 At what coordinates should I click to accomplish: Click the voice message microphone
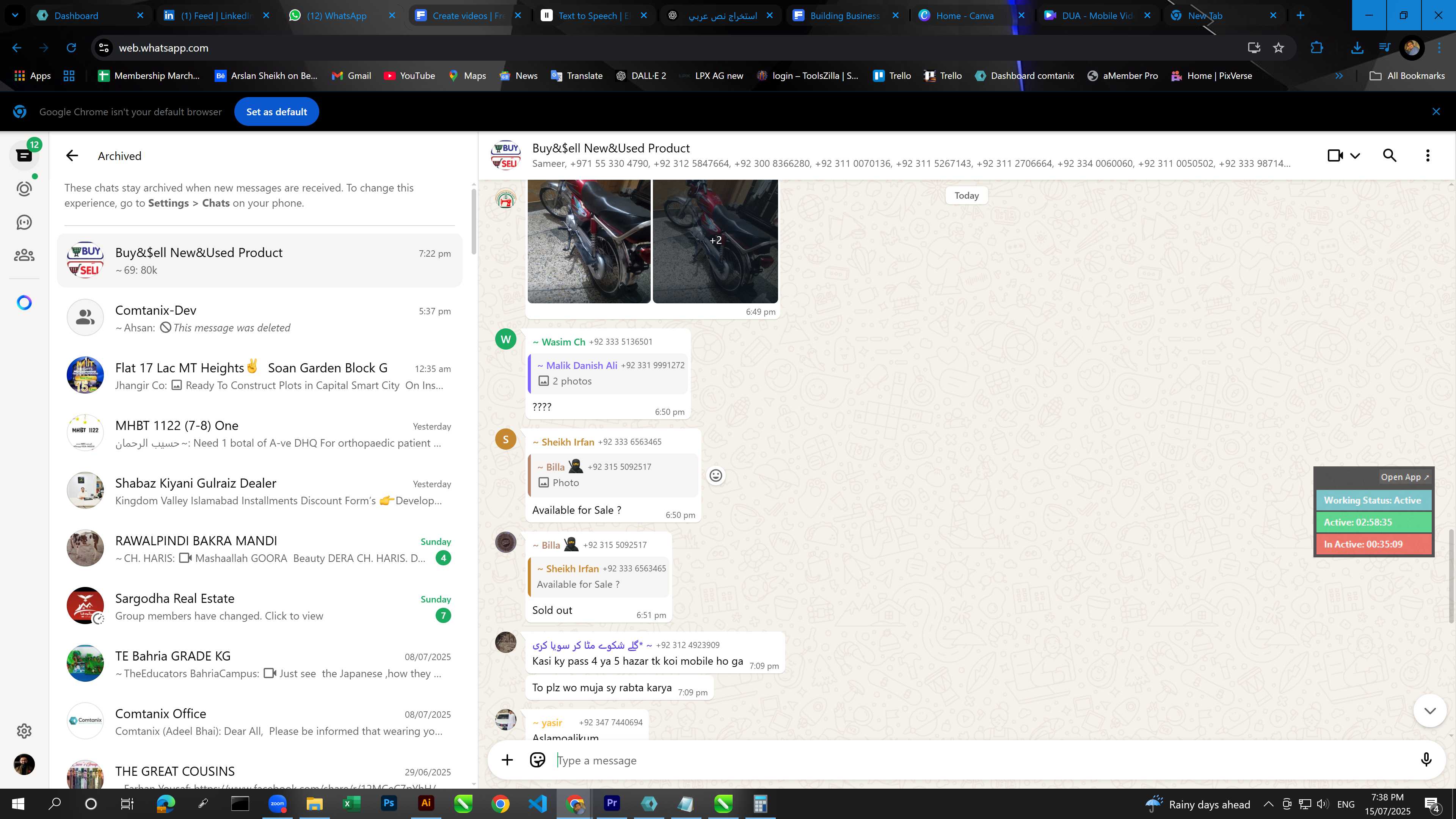click(1426, 760)
